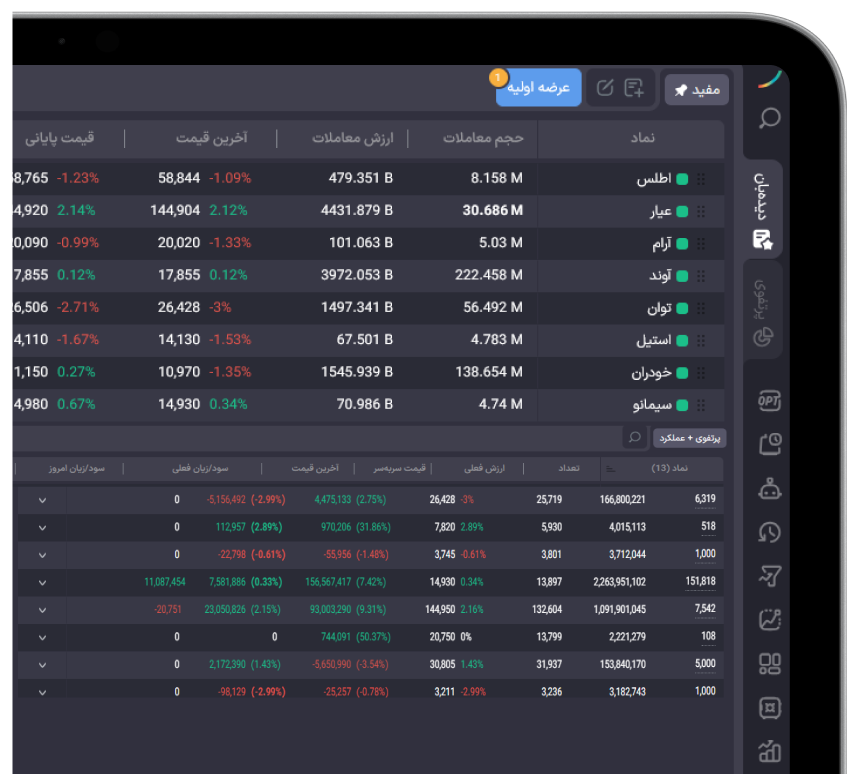Click the green status square beside اطلس
The height and width of the screenshot is (774, 855).
[682, 179]
